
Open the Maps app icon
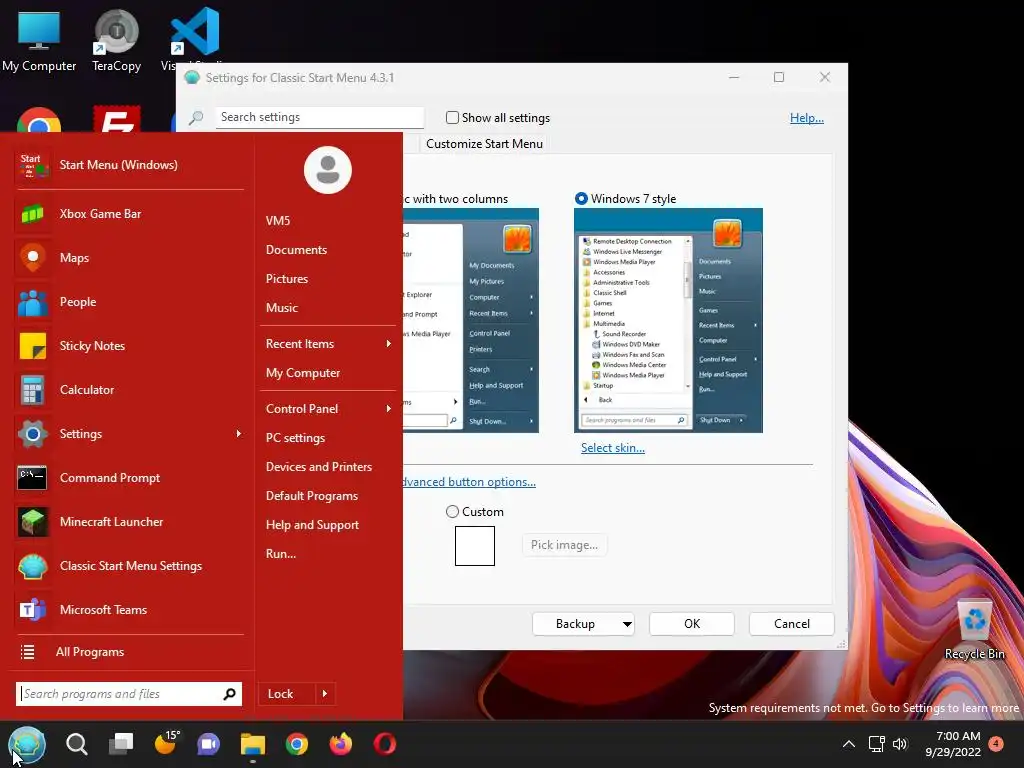pos(33,257)
